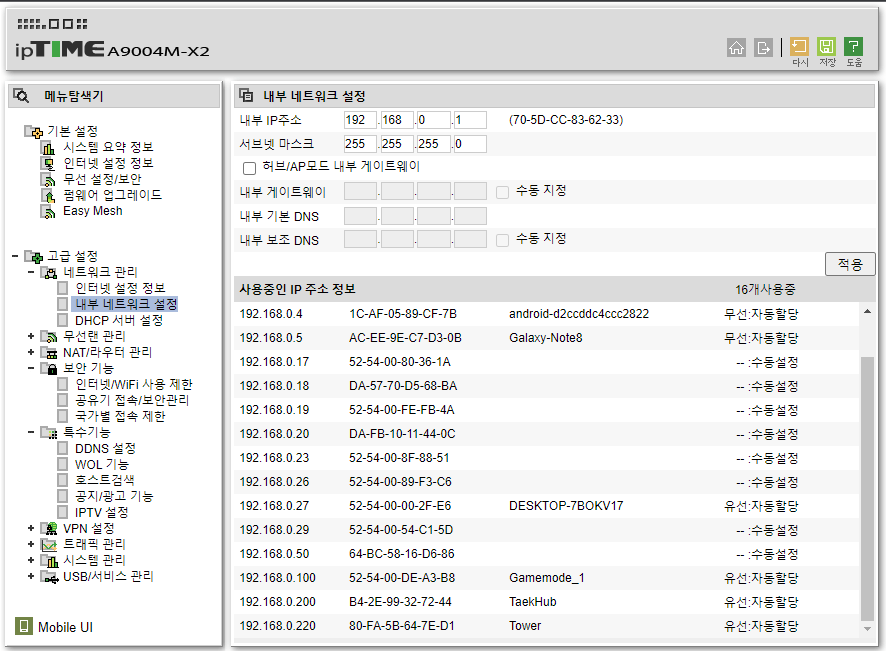Click the 네트워크 관리 icon

pyautogui.click(x=49, y=273)
